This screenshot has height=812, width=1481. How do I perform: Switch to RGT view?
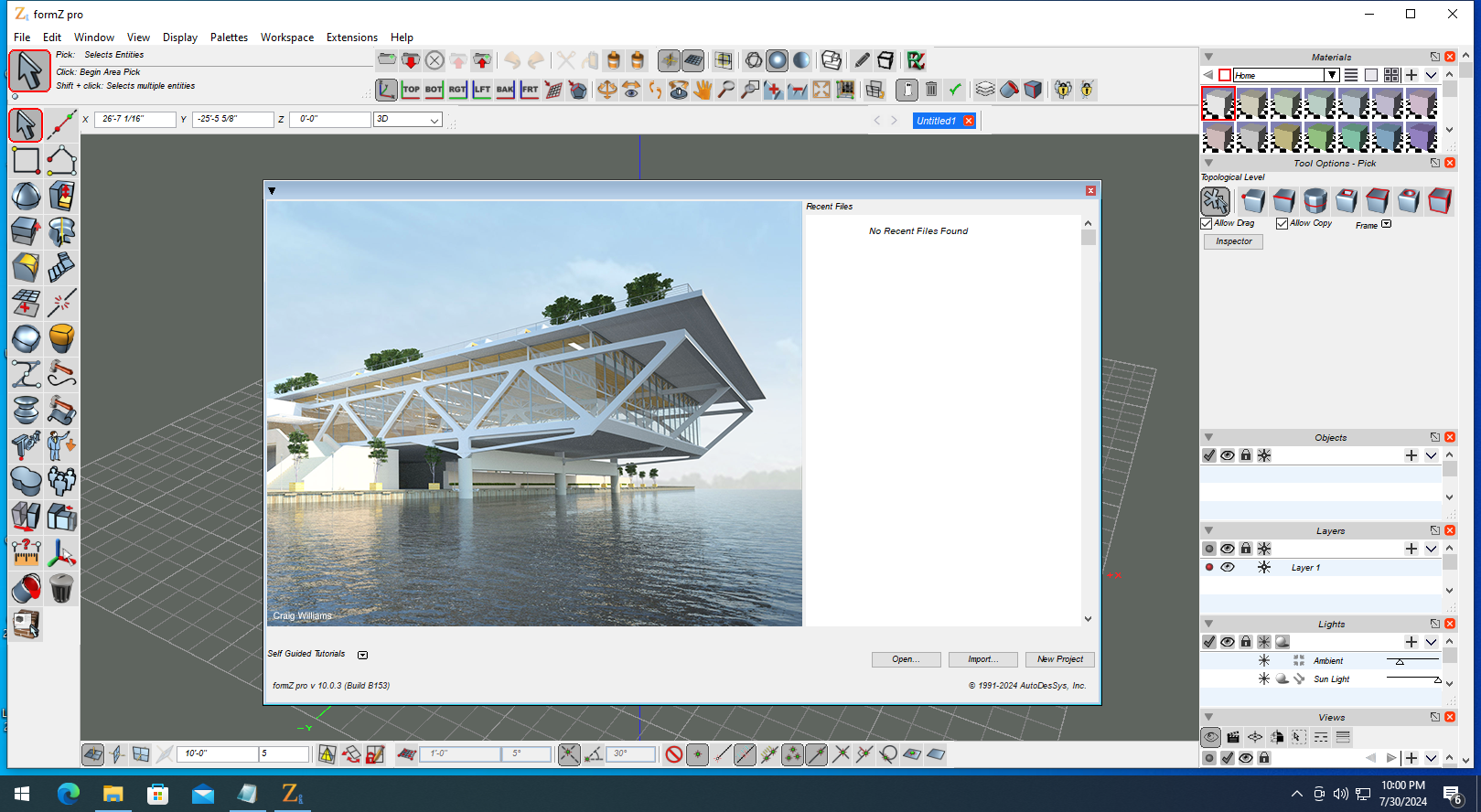pyautogui.click(x=457, y=90)
